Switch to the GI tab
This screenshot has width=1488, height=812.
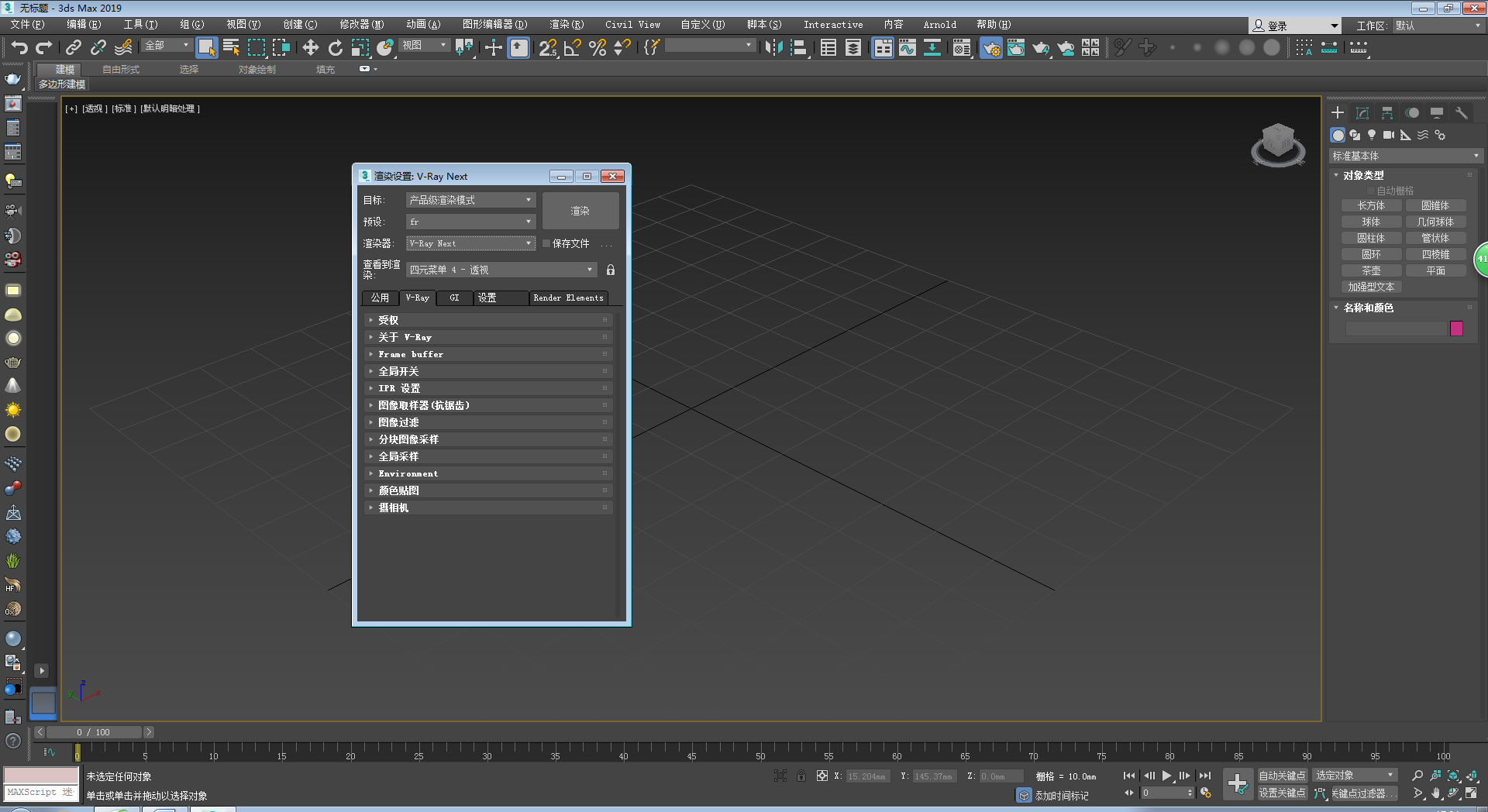tap(454, 298)
